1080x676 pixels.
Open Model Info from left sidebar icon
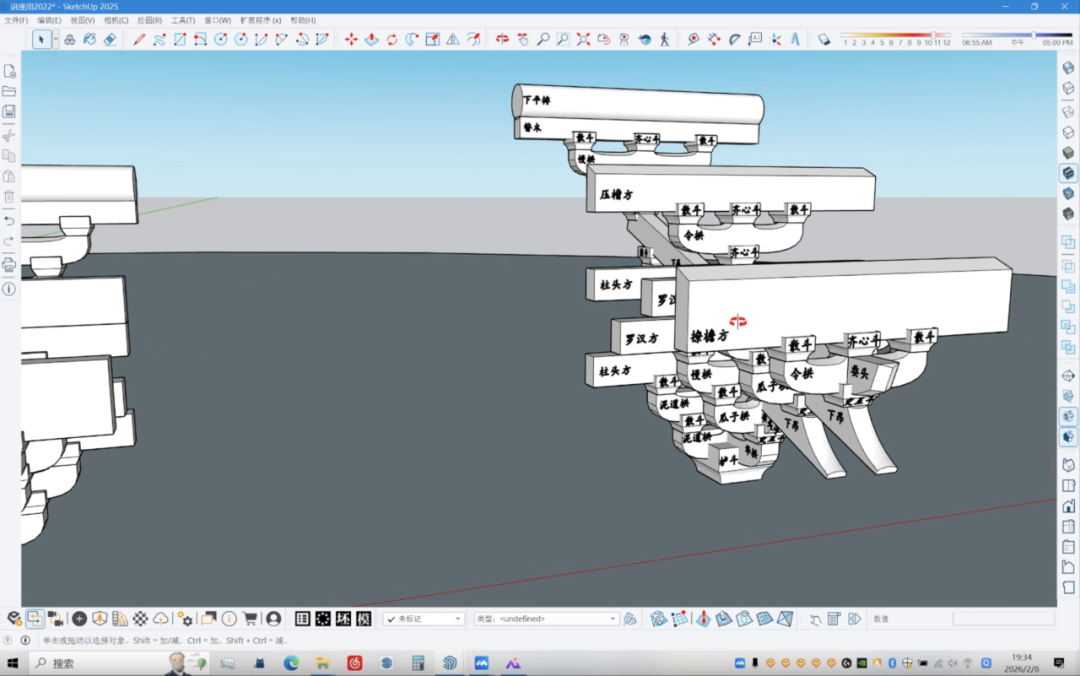click(9, 289)
